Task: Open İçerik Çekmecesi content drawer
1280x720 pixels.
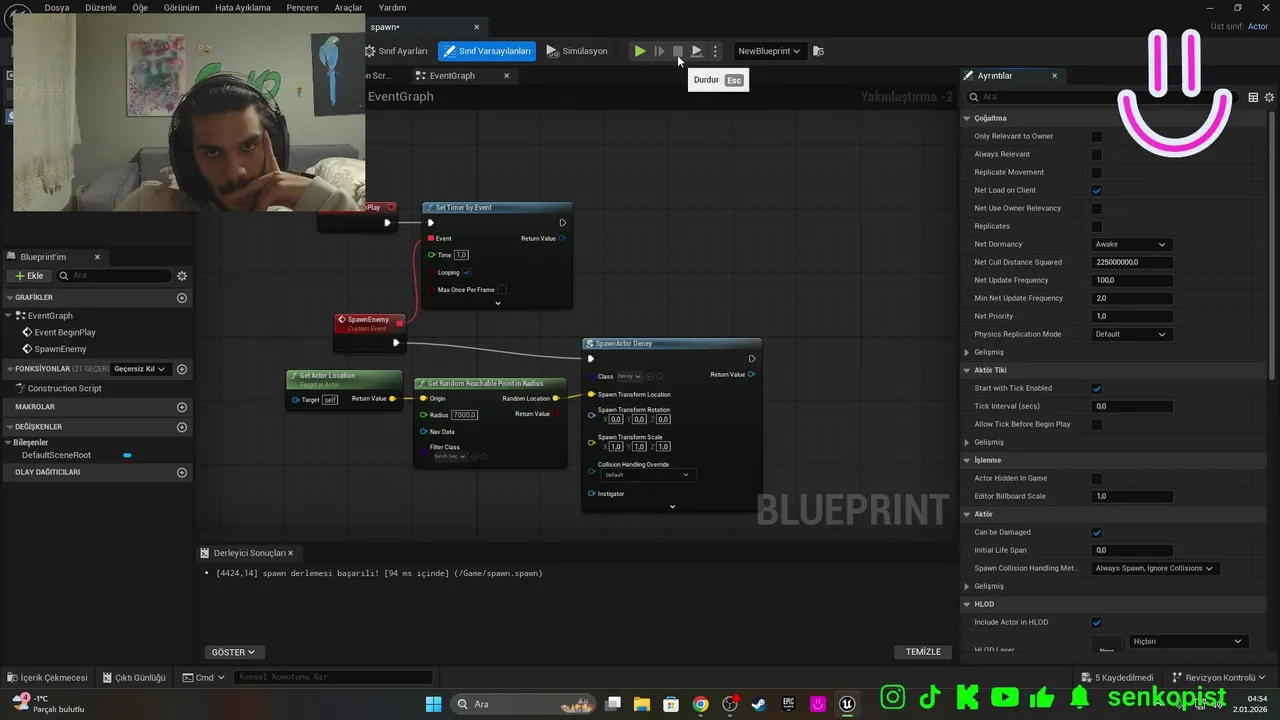Action: click(x=47, y=678)
